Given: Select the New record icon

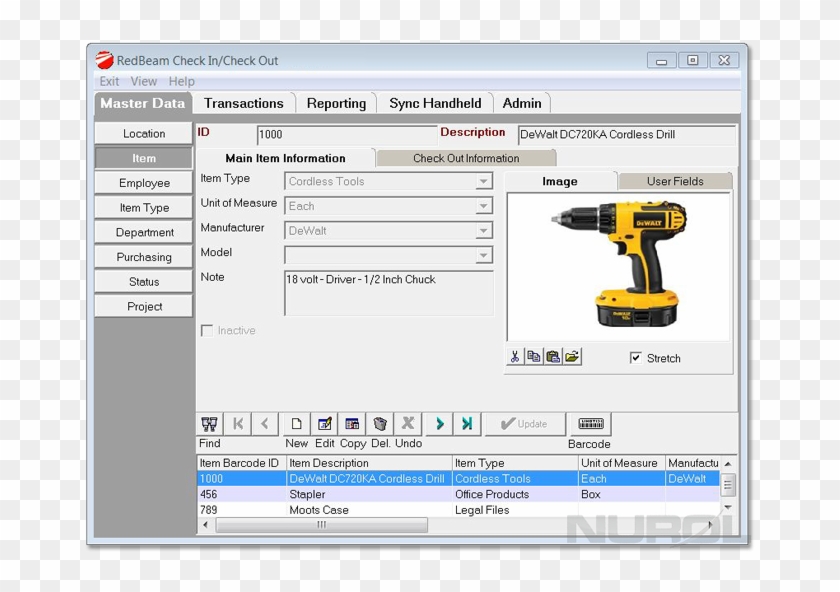Looking at the screenshot, I should [x=296, y=423].
